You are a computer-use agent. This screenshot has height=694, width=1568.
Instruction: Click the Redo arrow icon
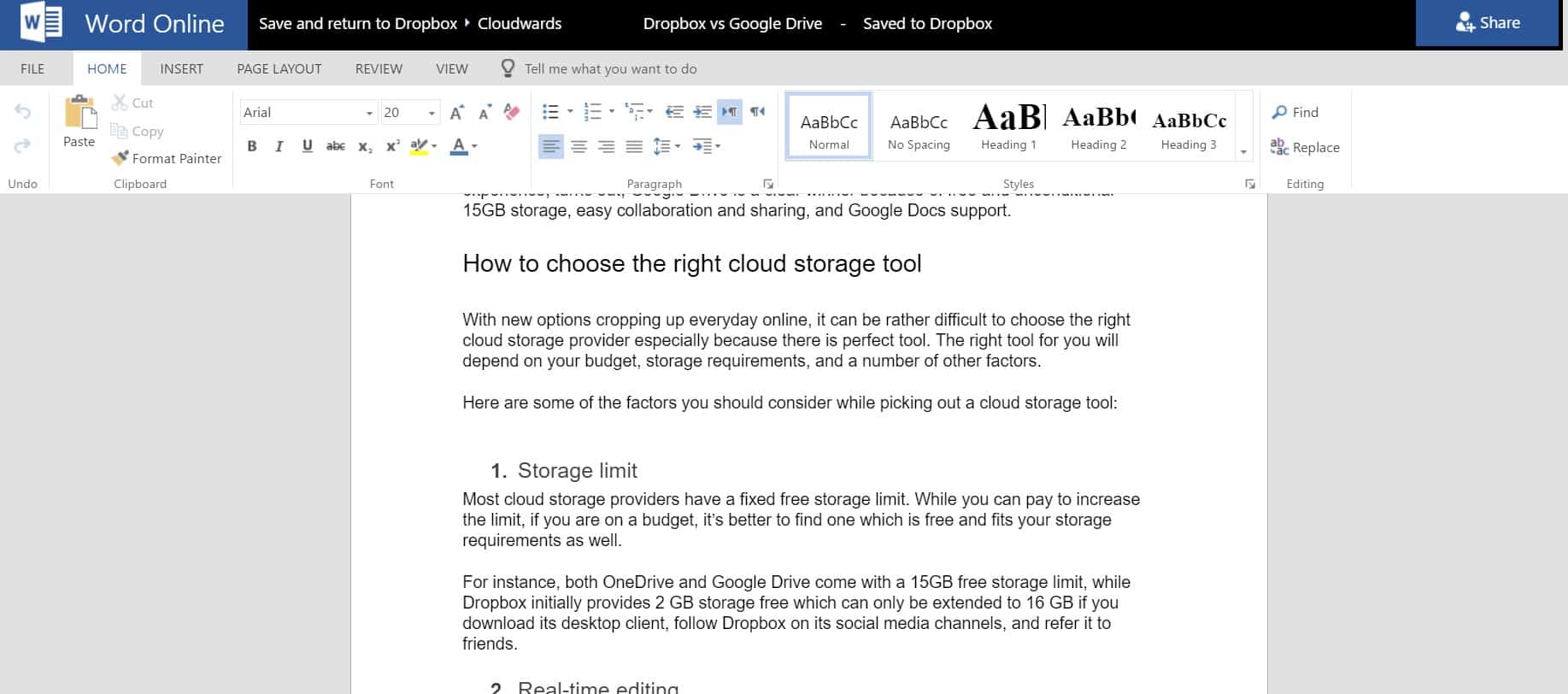coord(22,144)
